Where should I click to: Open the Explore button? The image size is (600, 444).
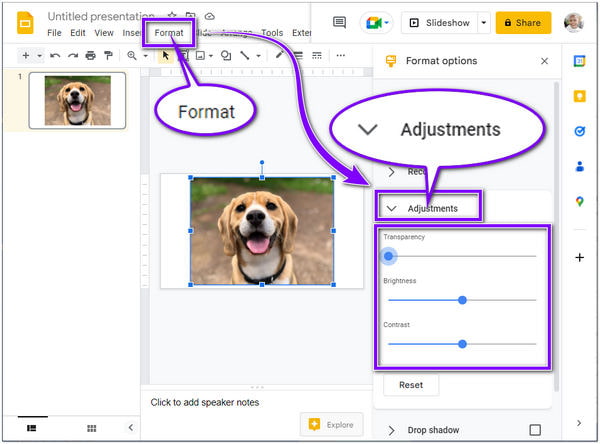click(x=331, y=424)
